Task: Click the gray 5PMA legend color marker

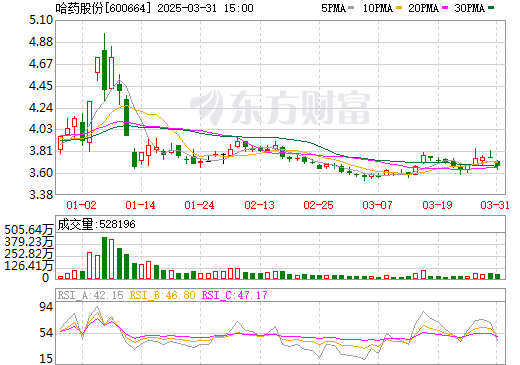Action: (x=351, y=7)
